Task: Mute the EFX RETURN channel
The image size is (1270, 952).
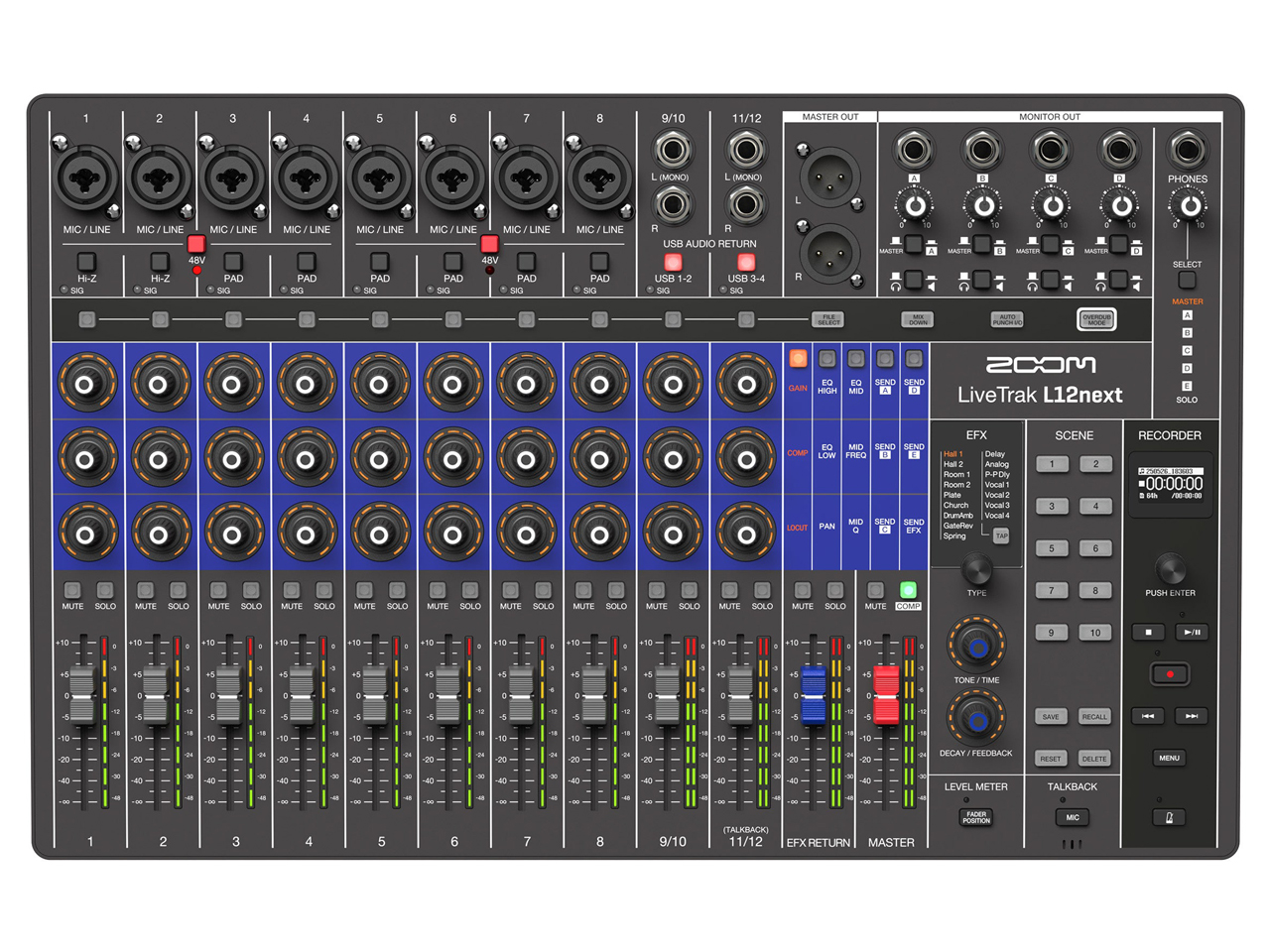Action: (x=803, y=590)
